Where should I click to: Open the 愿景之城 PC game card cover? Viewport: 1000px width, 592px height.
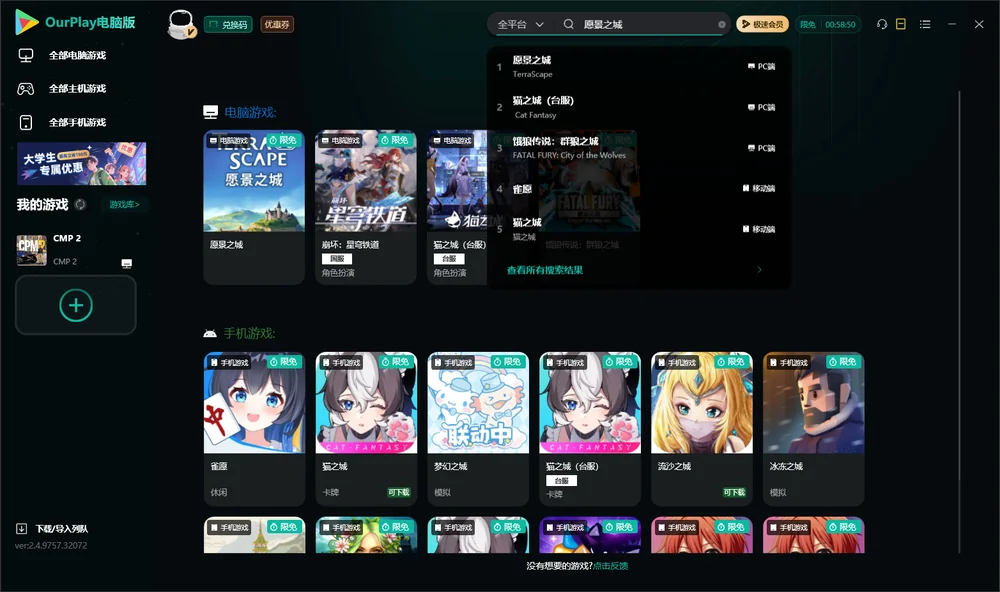(254, 181)
